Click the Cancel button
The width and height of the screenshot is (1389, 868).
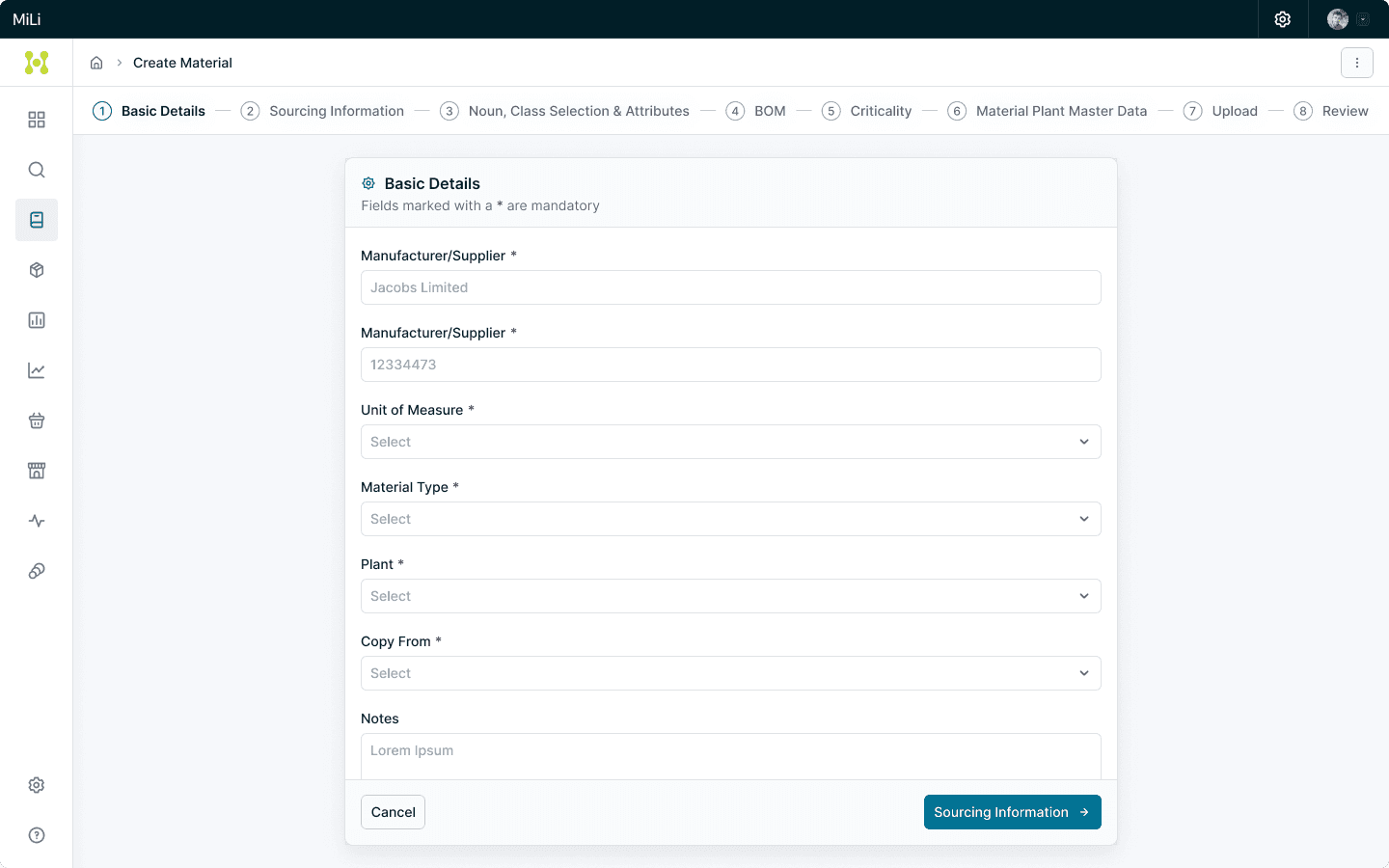pos(394,812)
